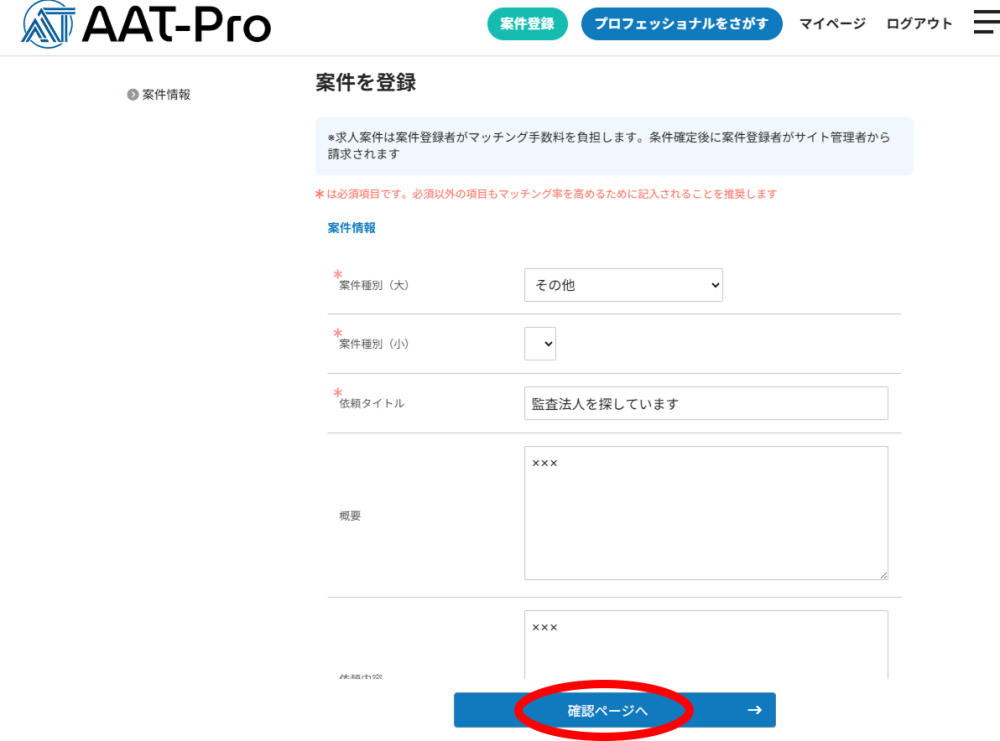
Task: Click the arrow icon beside 案件情報 in sidebar
Action: coord(133,95)
